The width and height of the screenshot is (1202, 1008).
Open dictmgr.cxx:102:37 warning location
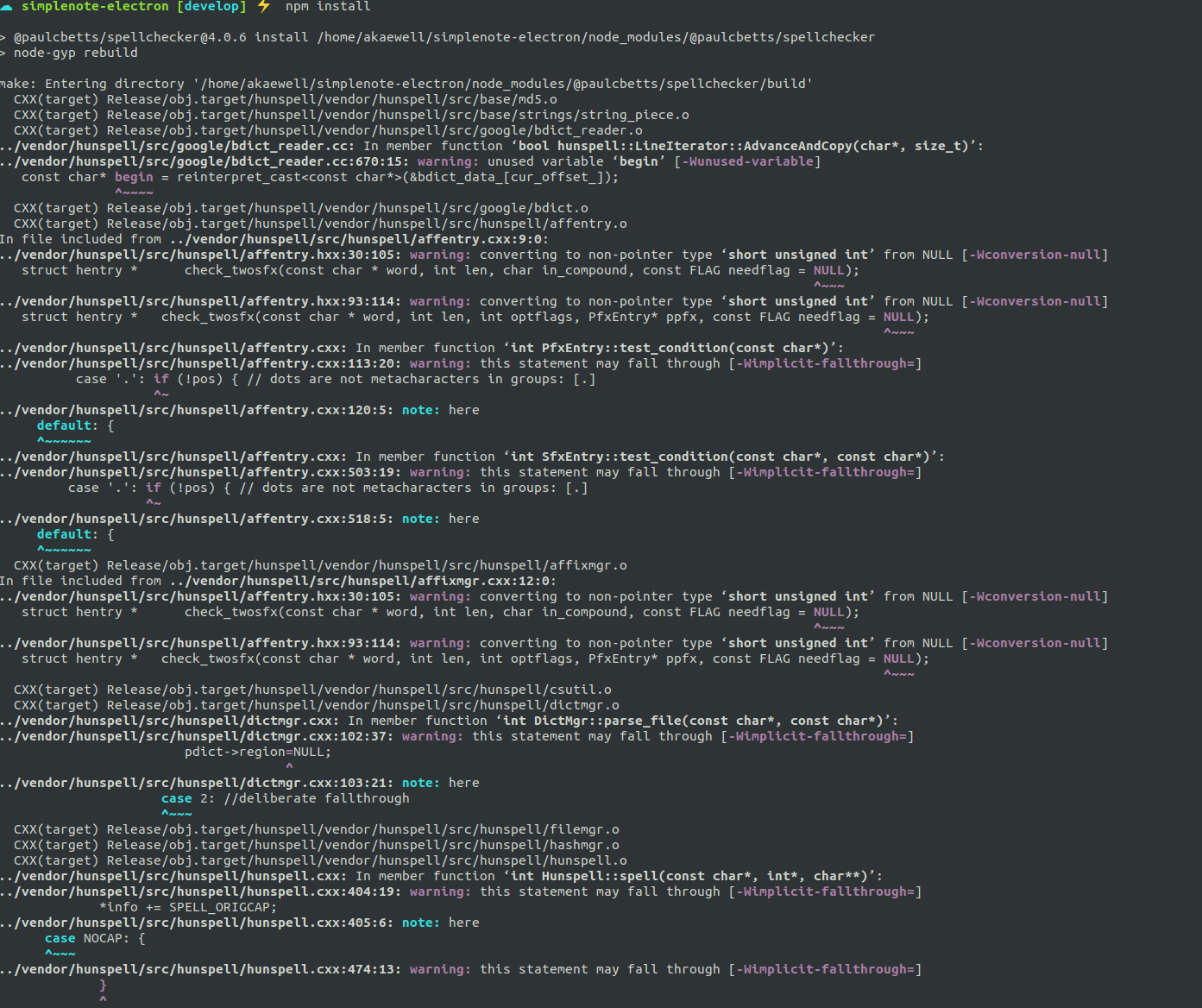tap(194, 736)
